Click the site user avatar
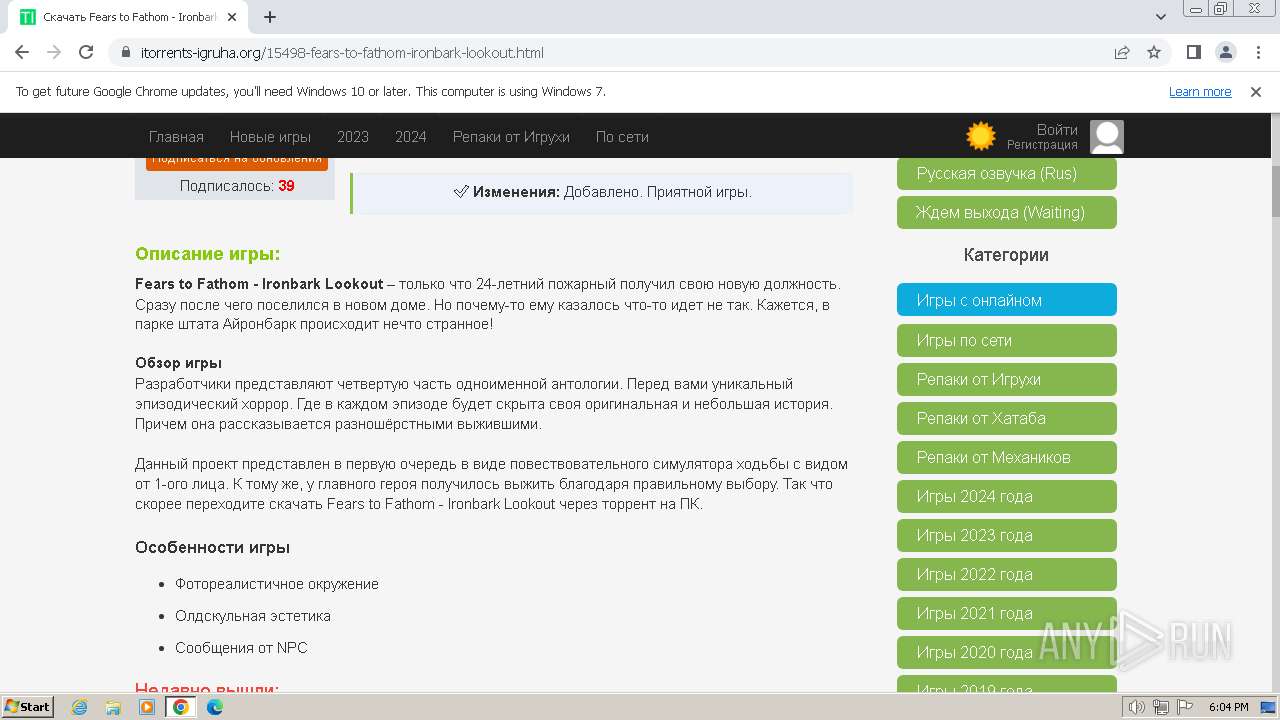 click(x=1107, y=137)
